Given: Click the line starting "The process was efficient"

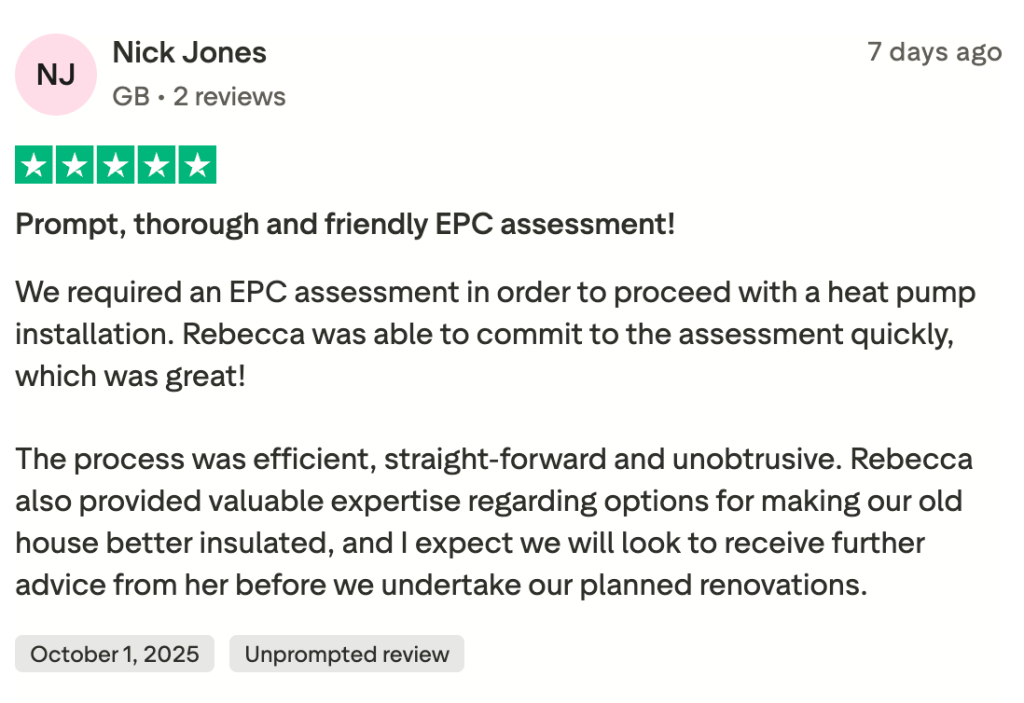Looking at the screenshot, I should [494, 460].
